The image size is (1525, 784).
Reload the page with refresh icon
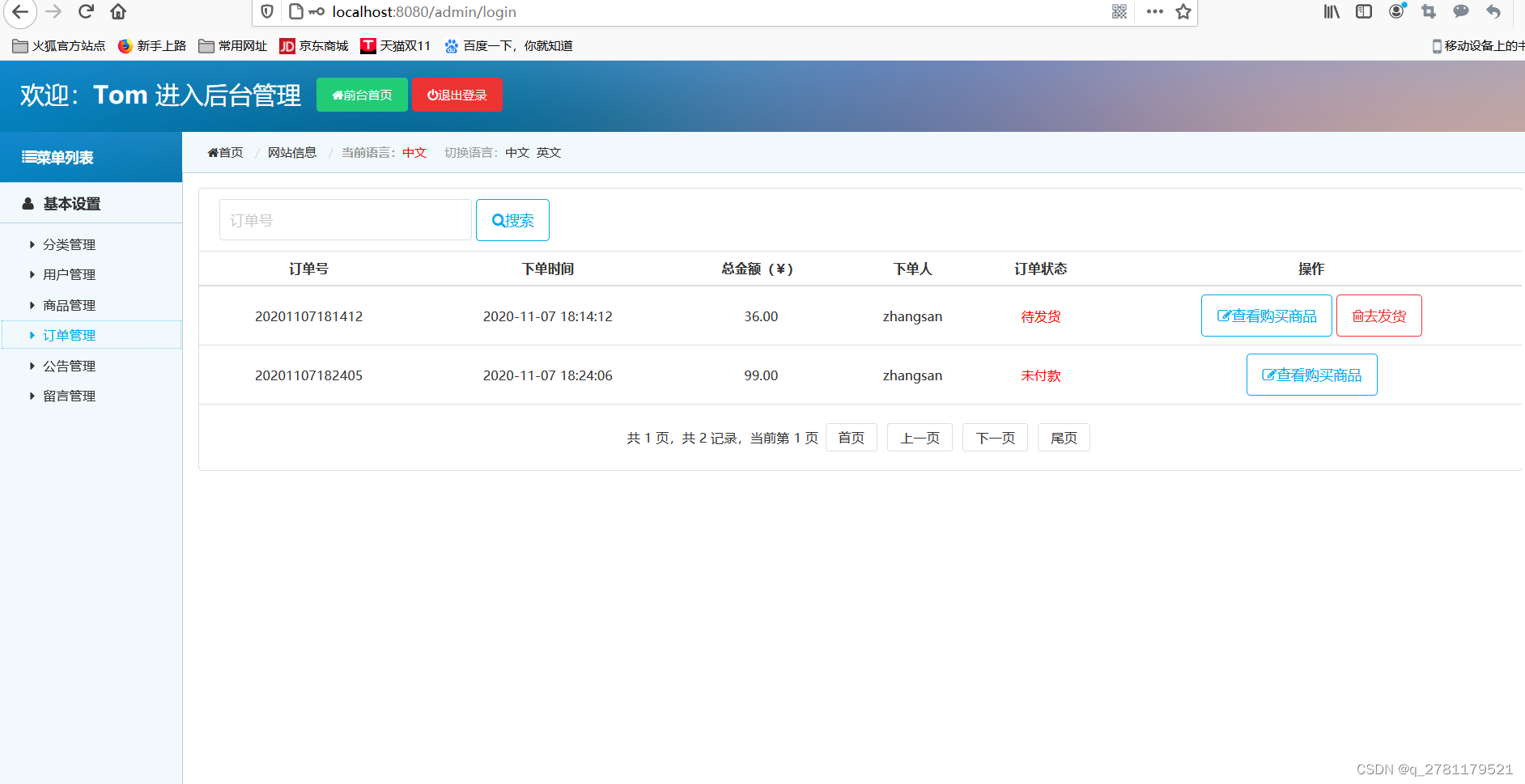(87, 11)
